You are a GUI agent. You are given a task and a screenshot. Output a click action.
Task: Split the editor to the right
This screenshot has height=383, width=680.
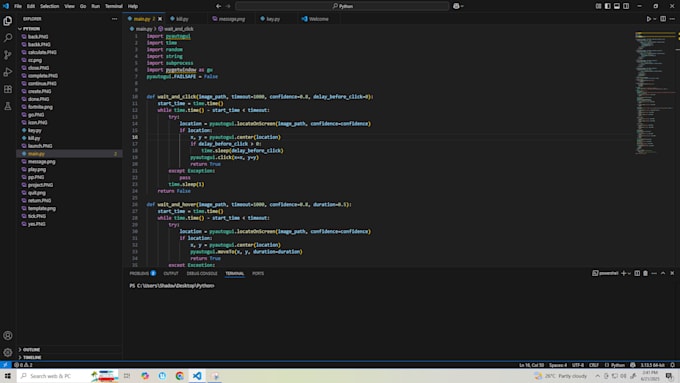[x=663, y=19]
